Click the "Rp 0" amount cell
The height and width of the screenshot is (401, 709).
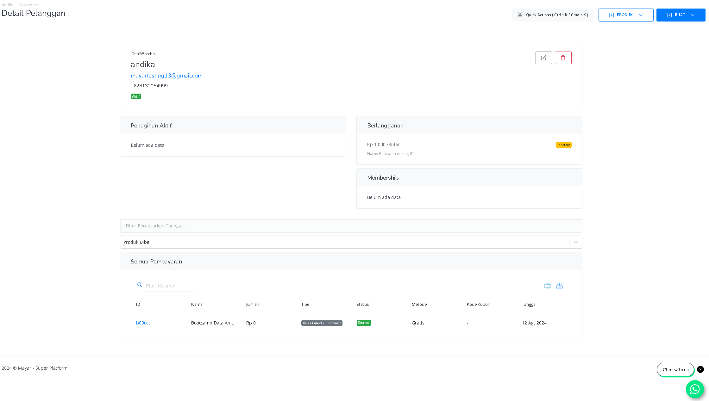[x=251, y=323]
